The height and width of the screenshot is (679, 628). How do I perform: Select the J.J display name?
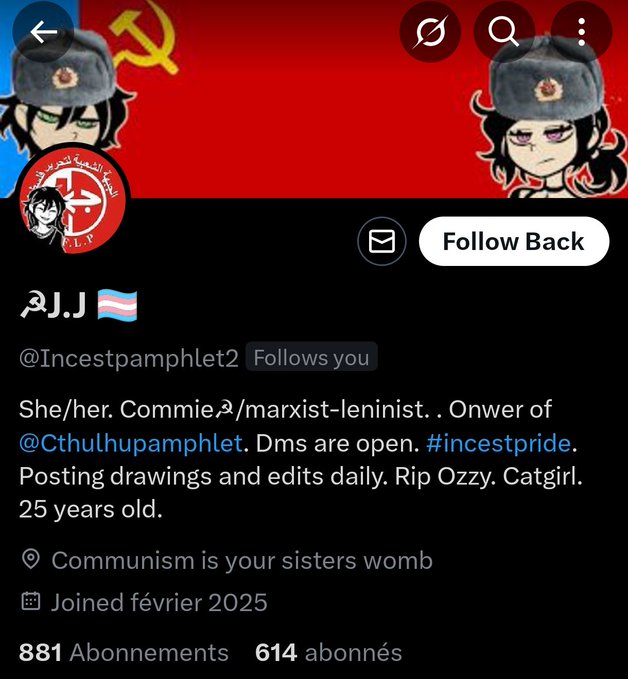(67, 305)
